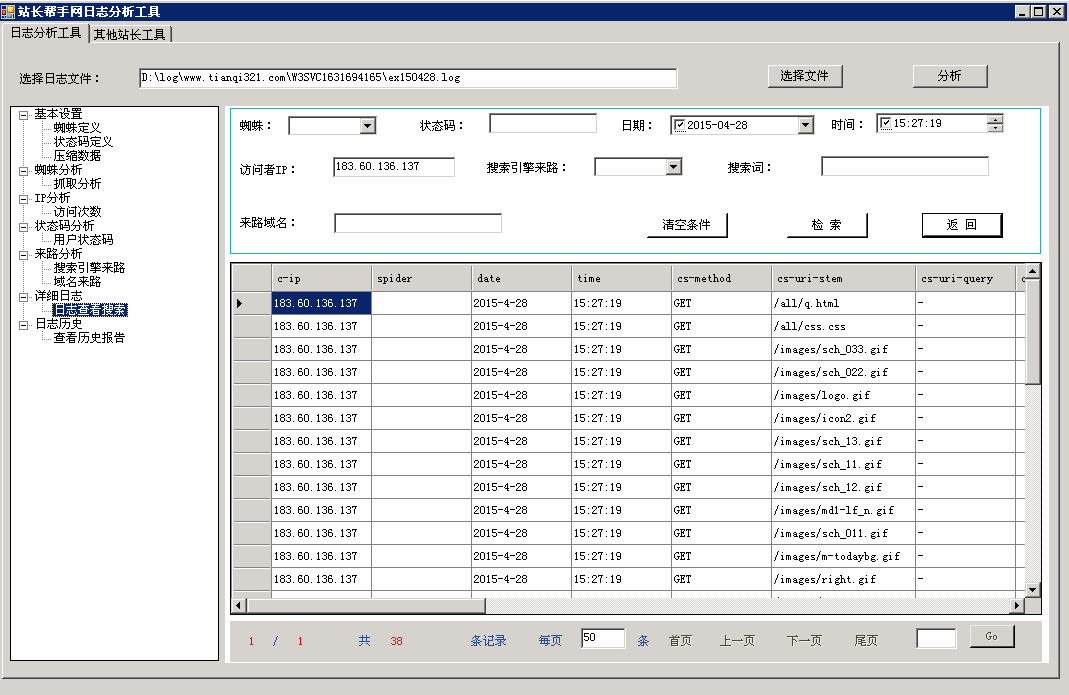Collapse the 基本设置 tree node

tap(23, 114)
